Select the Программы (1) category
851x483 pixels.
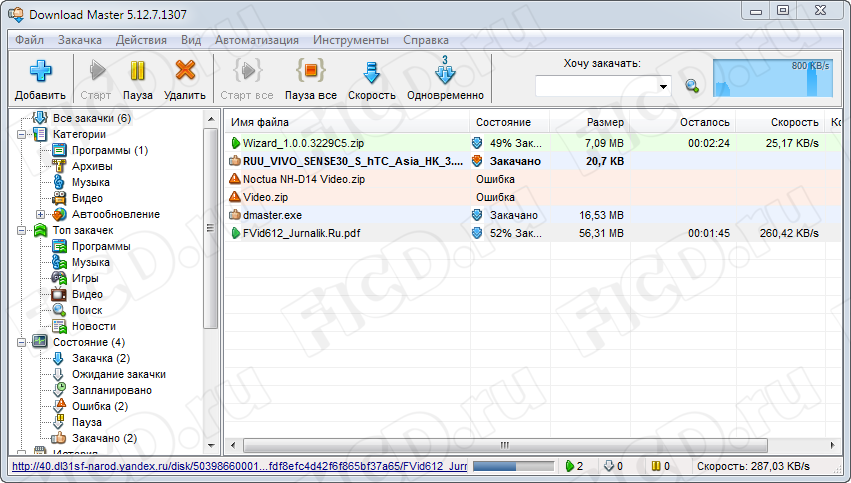110,150
